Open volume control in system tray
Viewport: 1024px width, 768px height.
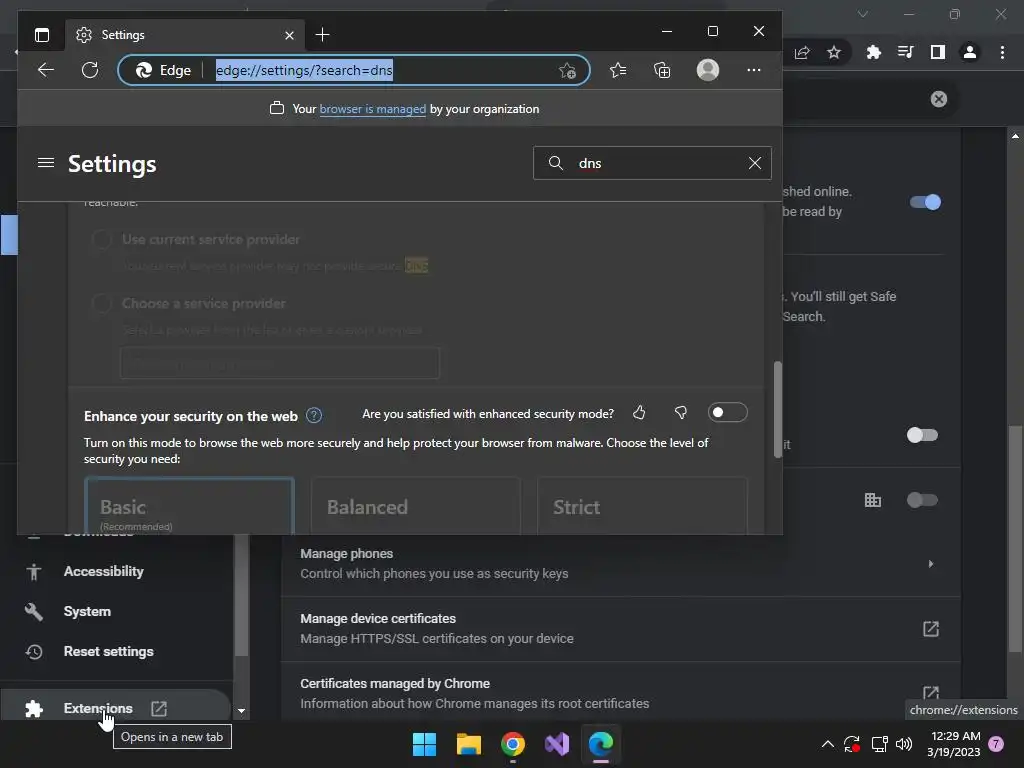click(904, 744)
